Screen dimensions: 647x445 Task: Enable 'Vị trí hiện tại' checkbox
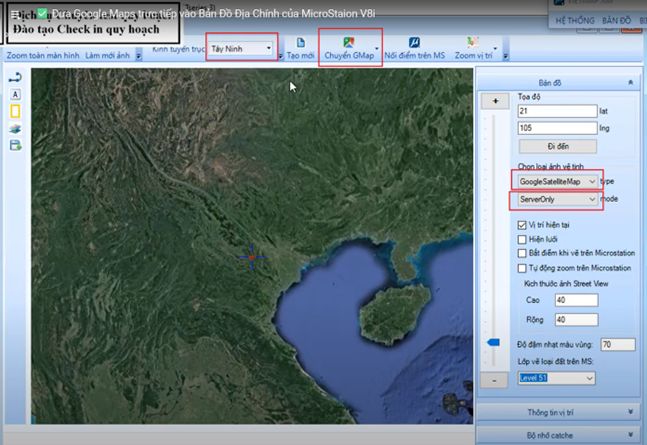(522, 225)
